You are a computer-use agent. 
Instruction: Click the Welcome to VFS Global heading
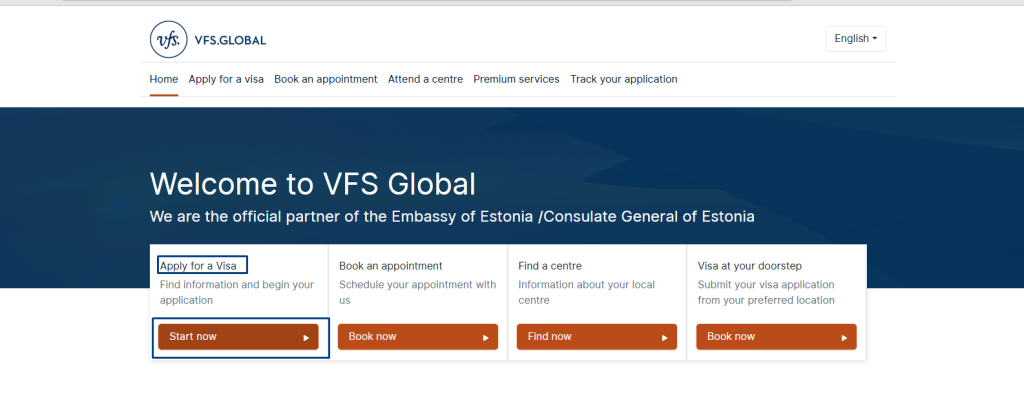tap(313, 184)
